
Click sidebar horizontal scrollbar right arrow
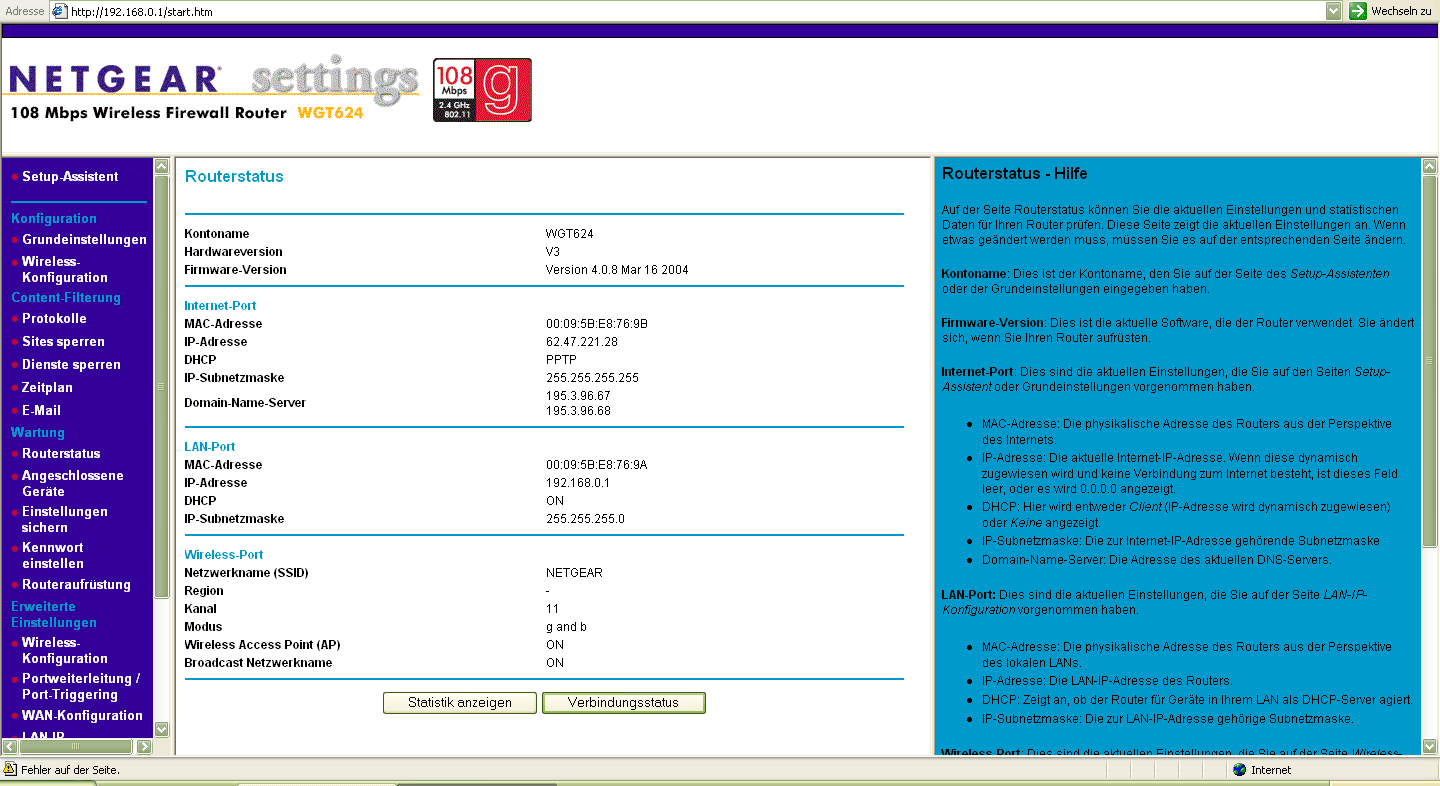(x=144, y=746)
